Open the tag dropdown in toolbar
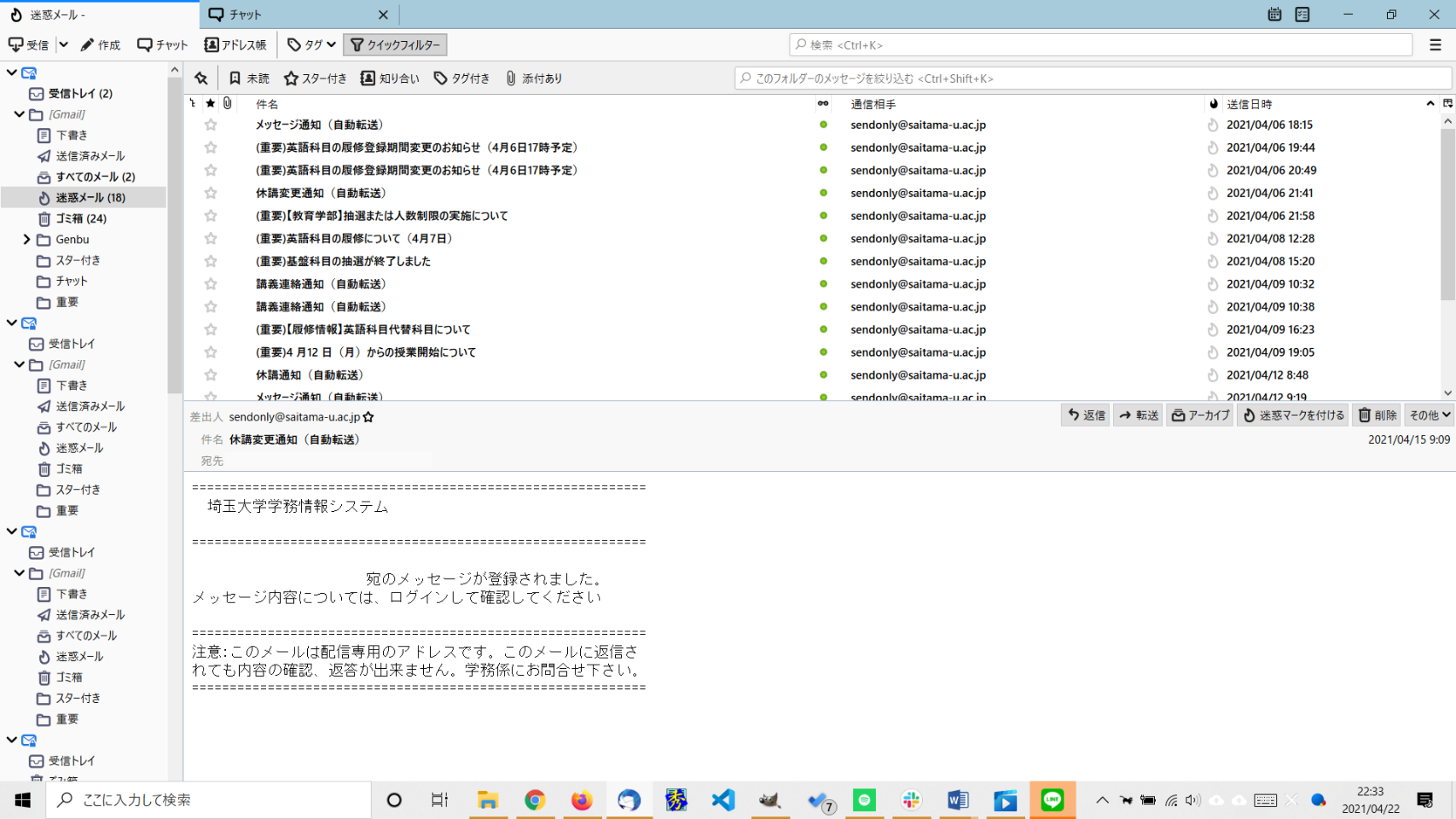1456x819 pixels. (x=311, y=45)
